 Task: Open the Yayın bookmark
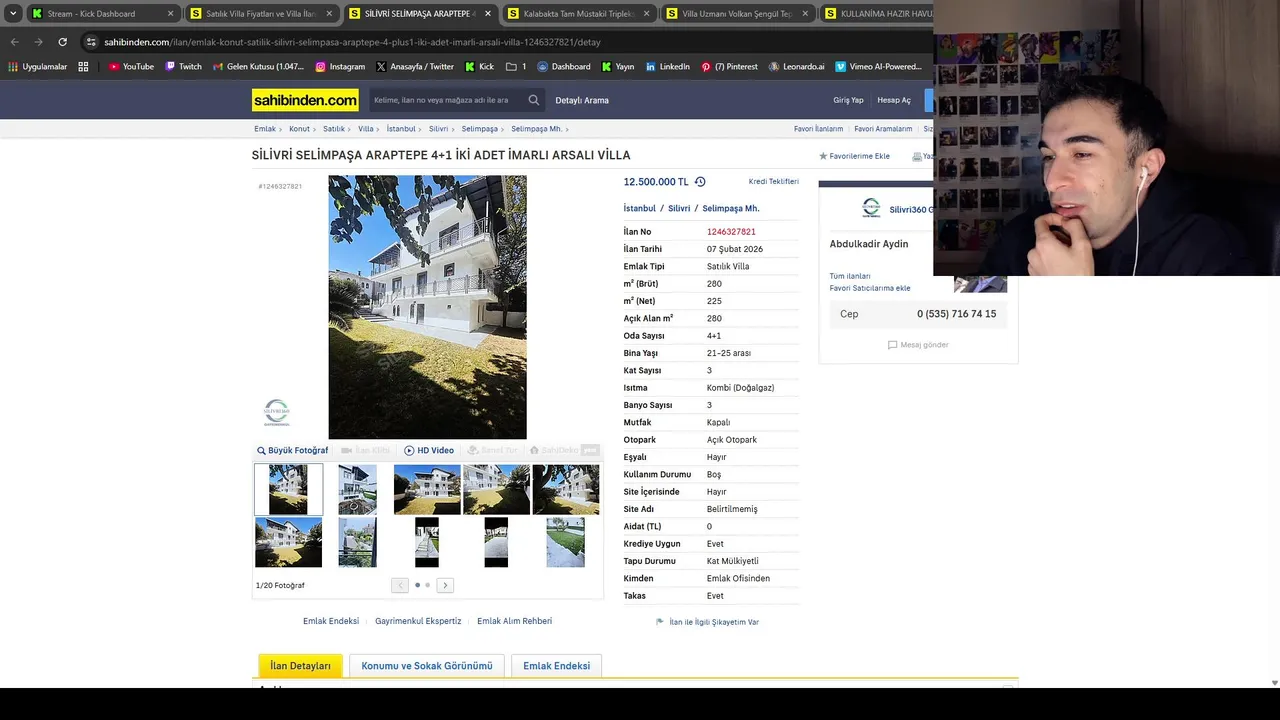(x=618, y=67)
